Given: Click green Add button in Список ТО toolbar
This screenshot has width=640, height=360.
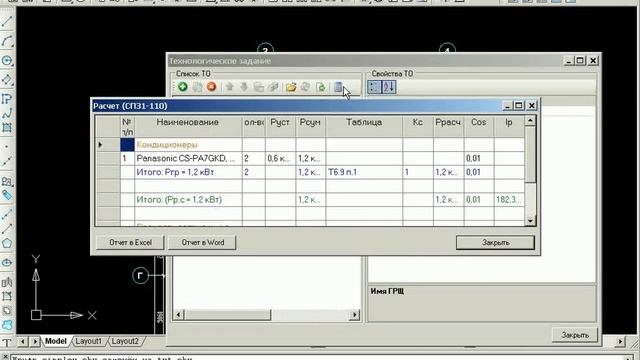Looking at the screenshot, I should point(182,87).
